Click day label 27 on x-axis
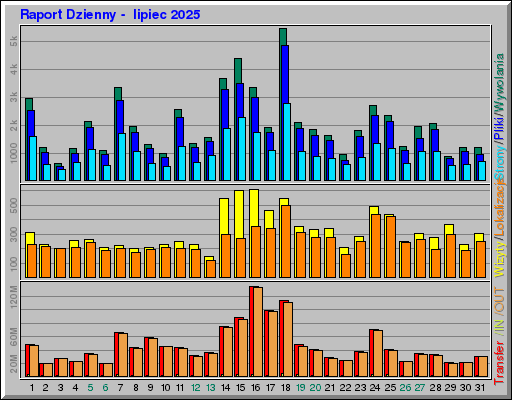This screenshot has height=400, width=512. click(420, 388)
